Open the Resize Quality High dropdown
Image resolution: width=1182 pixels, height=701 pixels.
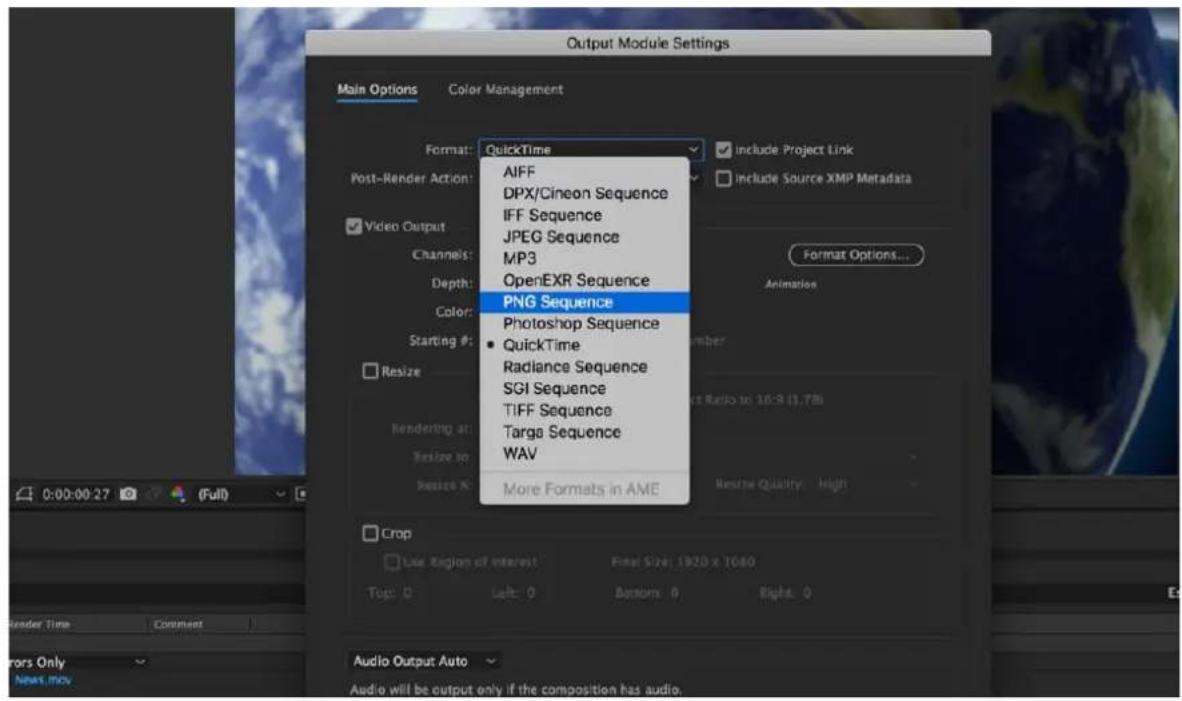pyautogui.click(x=868, y=484)
